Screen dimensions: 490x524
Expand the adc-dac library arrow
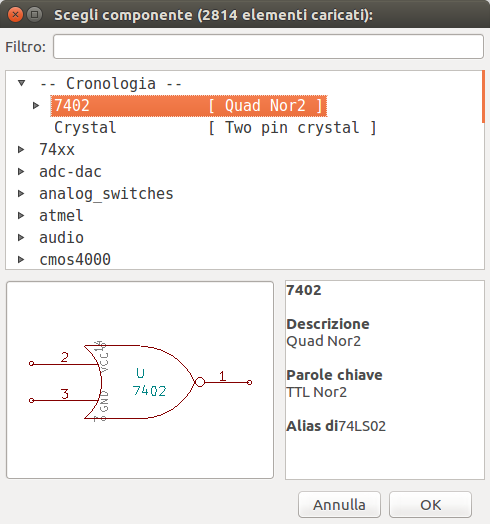pyautogui.click(x=21, y=171)
